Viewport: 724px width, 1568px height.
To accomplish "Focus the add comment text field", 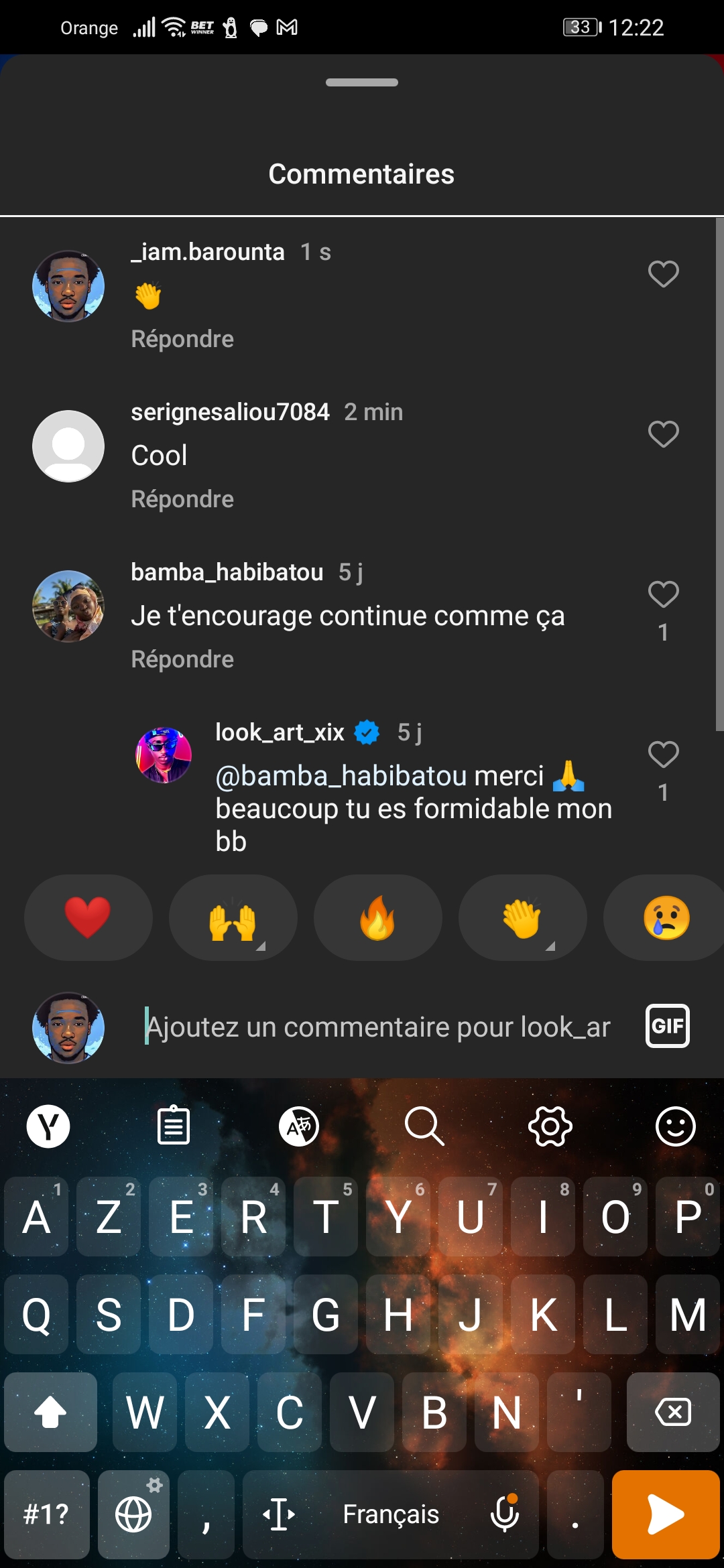I will point(379,1027).
